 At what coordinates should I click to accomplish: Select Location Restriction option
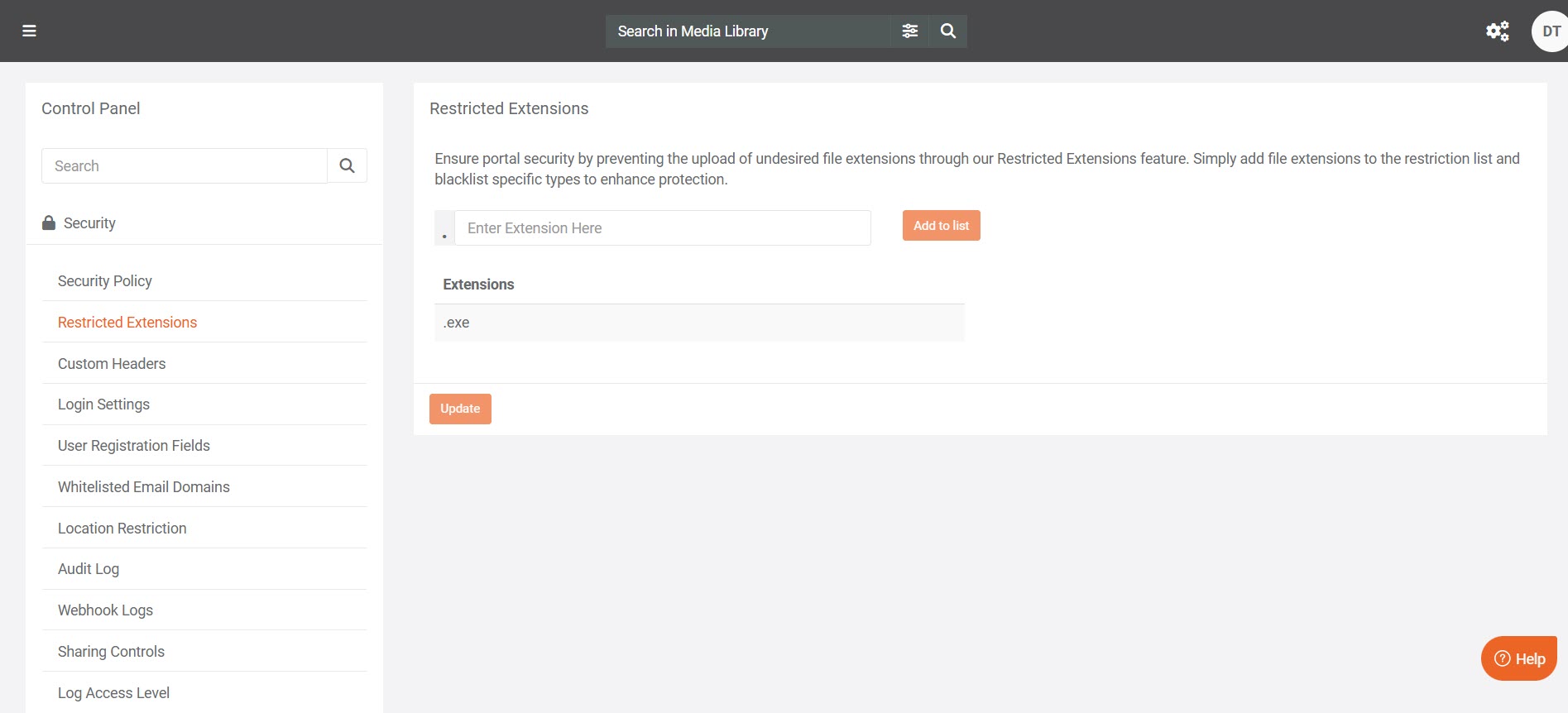(122, 529)
